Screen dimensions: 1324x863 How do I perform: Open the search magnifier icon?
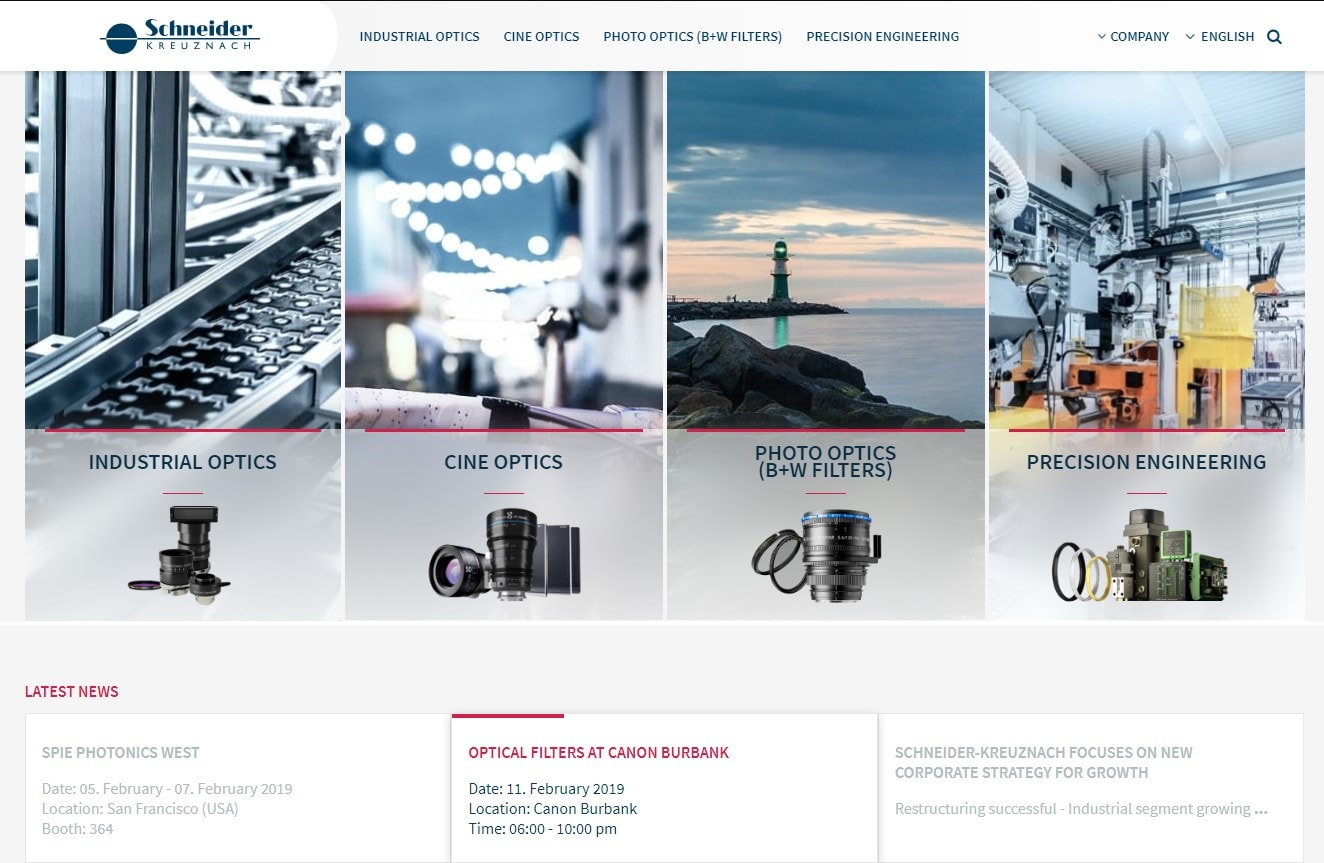click(x=1274, y=37)
